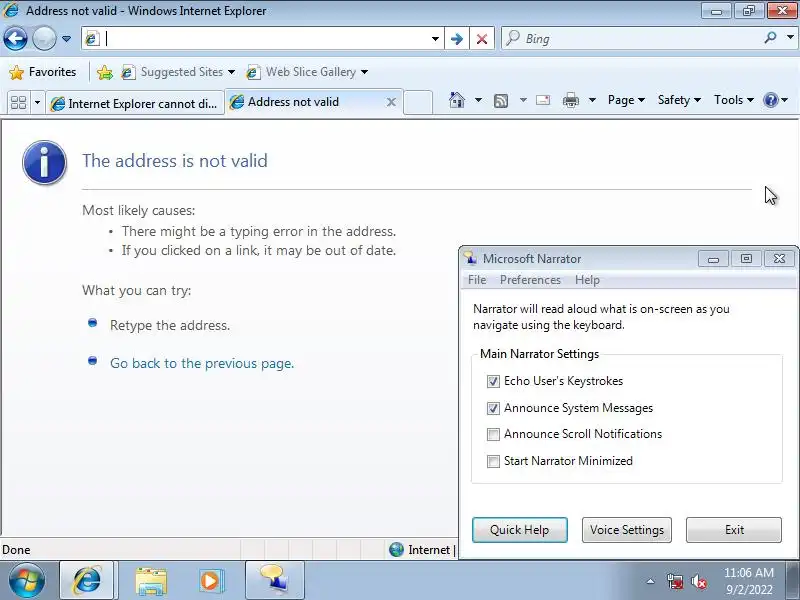Click the taskbar clock showing 11:06 AM
The height and width of the screenshot is (600, 800).
[x=748, y=581]
